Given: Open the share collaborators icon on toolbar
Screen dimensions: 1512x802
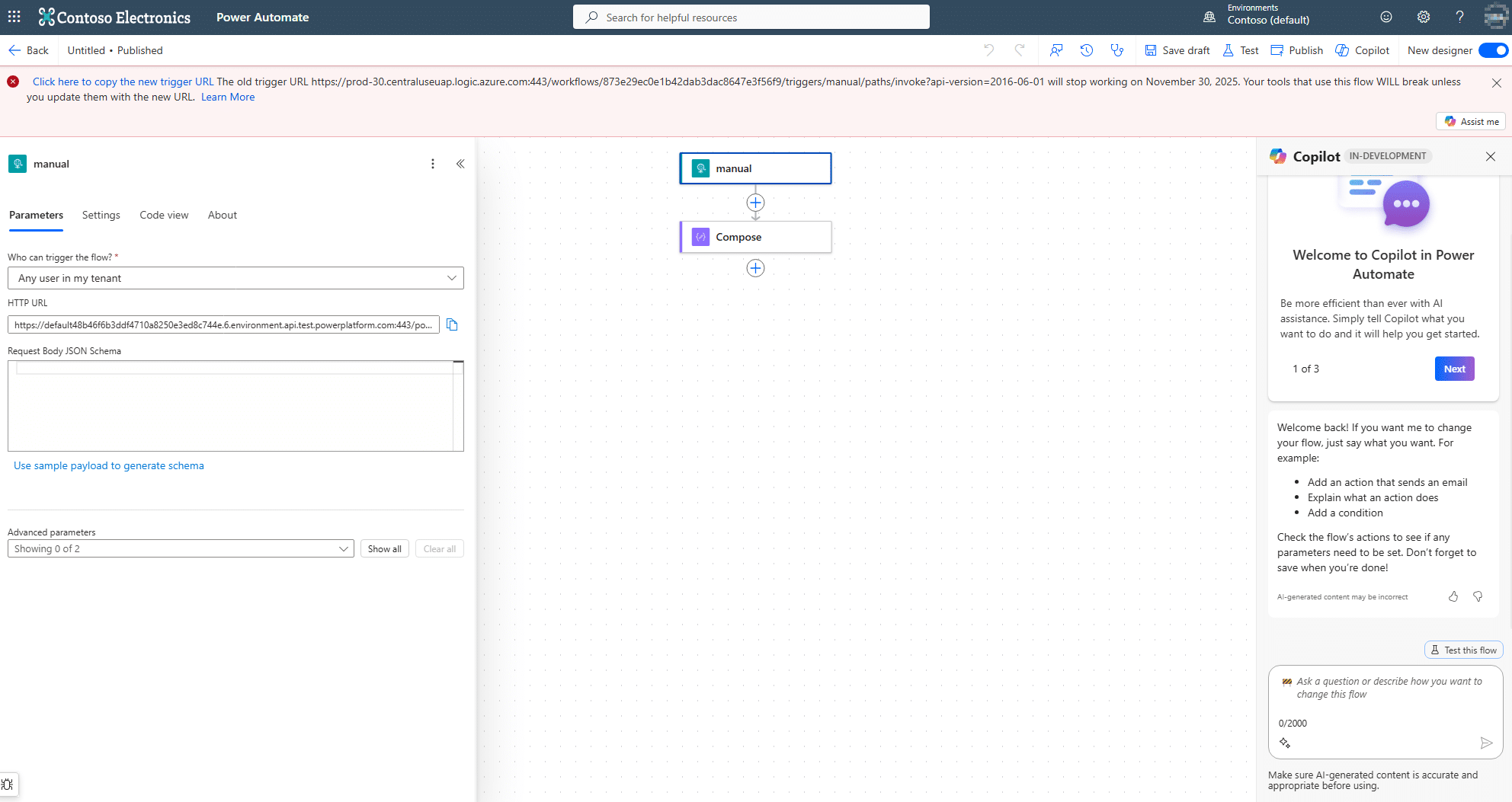Looking at the screenshot, I should pyautogui.click(x=1056, y=50).
